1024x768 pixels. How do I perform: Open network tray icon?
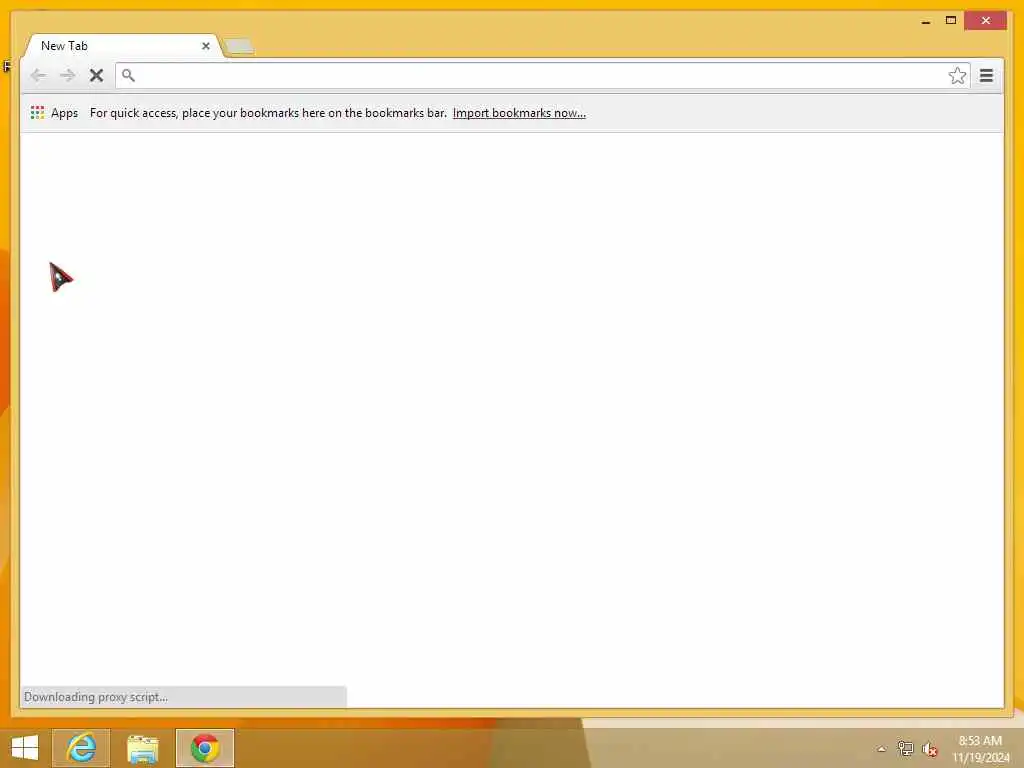pyautogui.click(x=905, y=748)
